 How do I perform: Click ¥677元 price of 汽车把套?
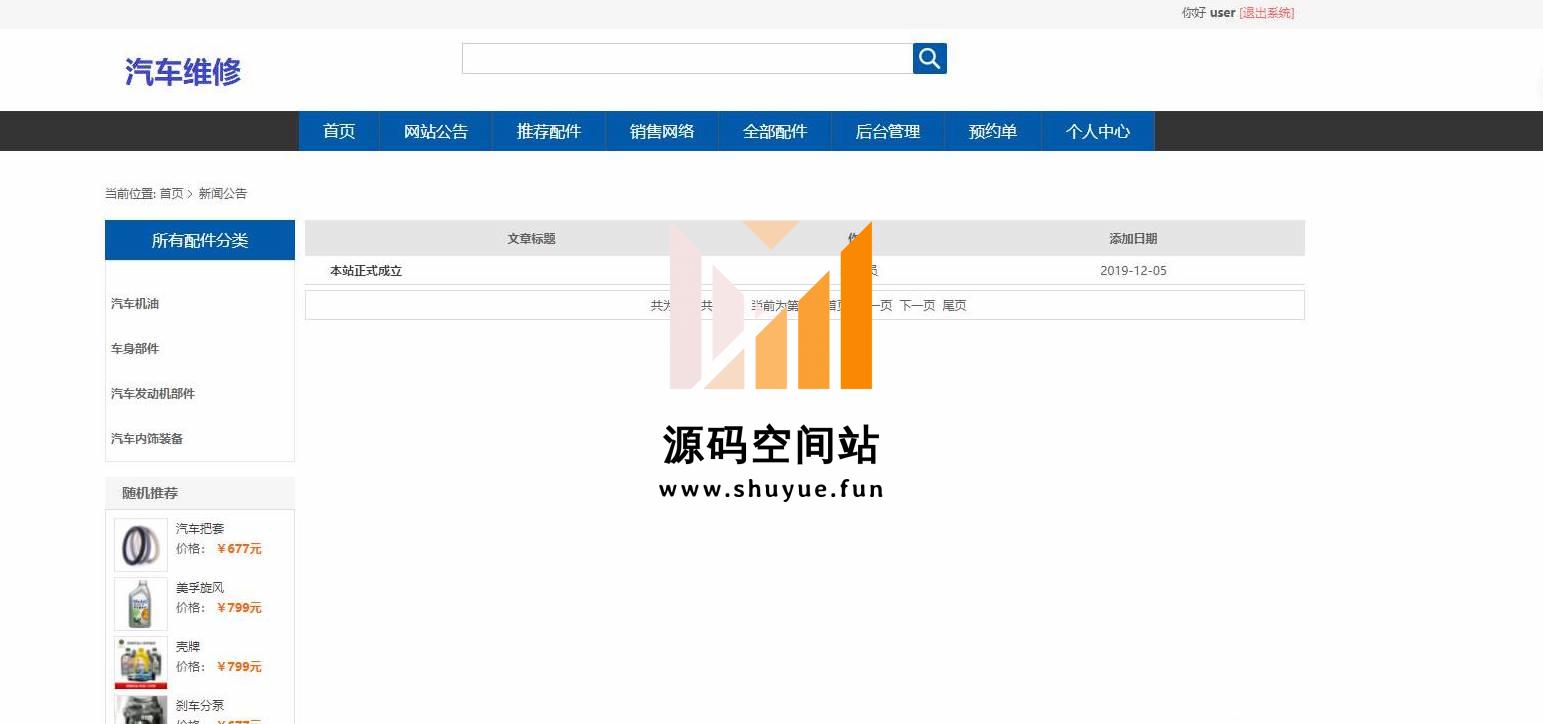pyautogui.click(x=239, y=549)
